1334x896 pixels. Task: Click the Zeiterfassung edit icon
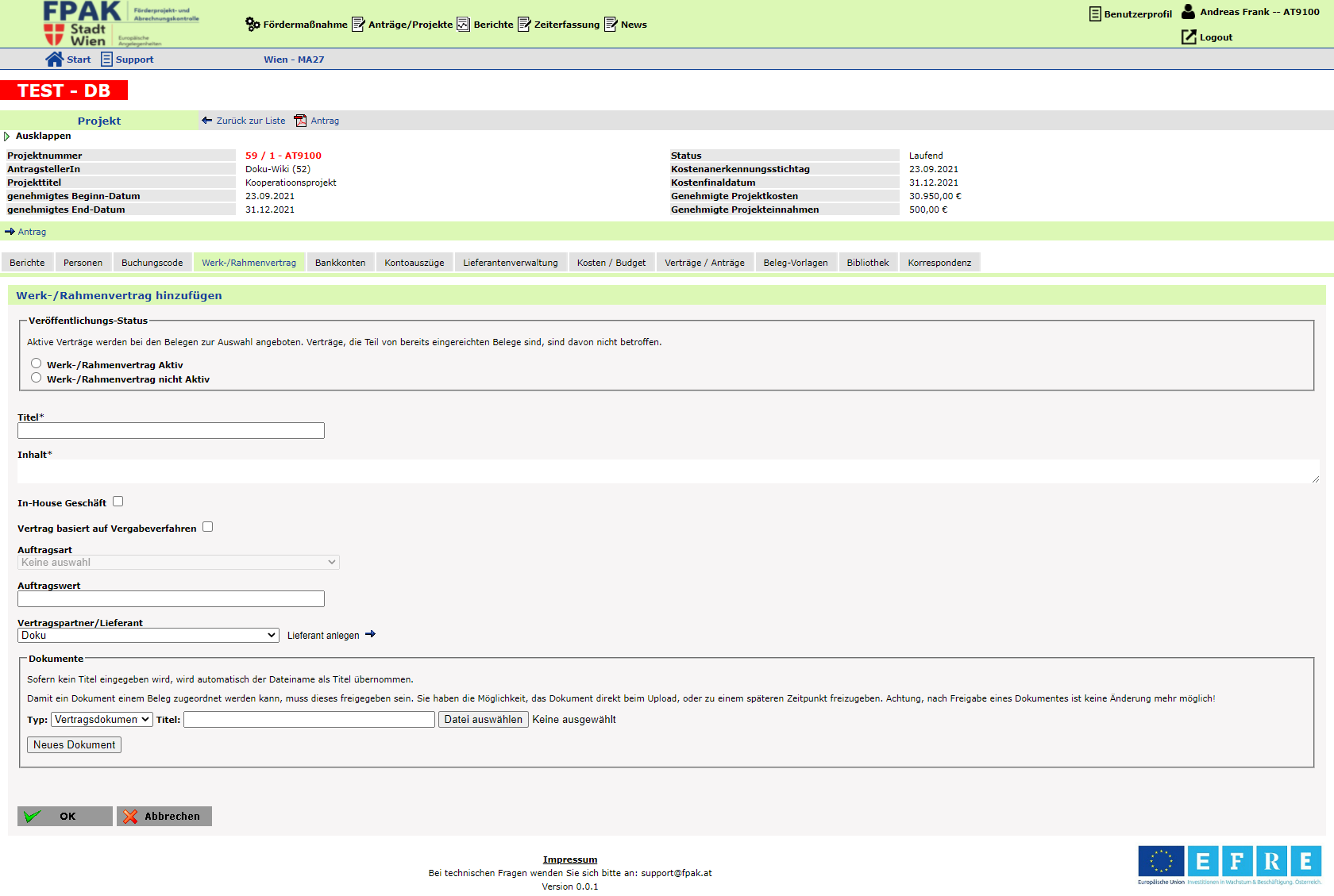pos(524,25)
